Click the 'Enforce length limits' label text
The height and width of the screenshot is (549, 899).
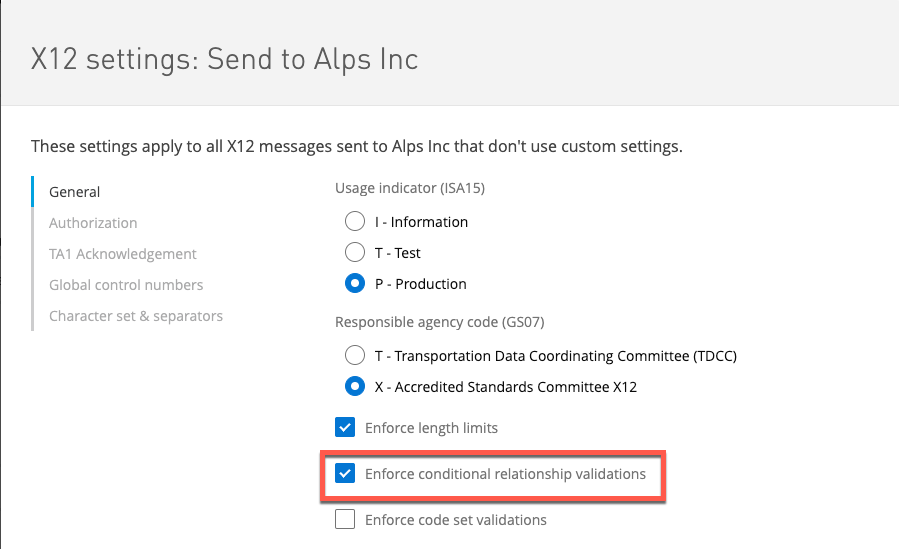click(x=431, y=428)
